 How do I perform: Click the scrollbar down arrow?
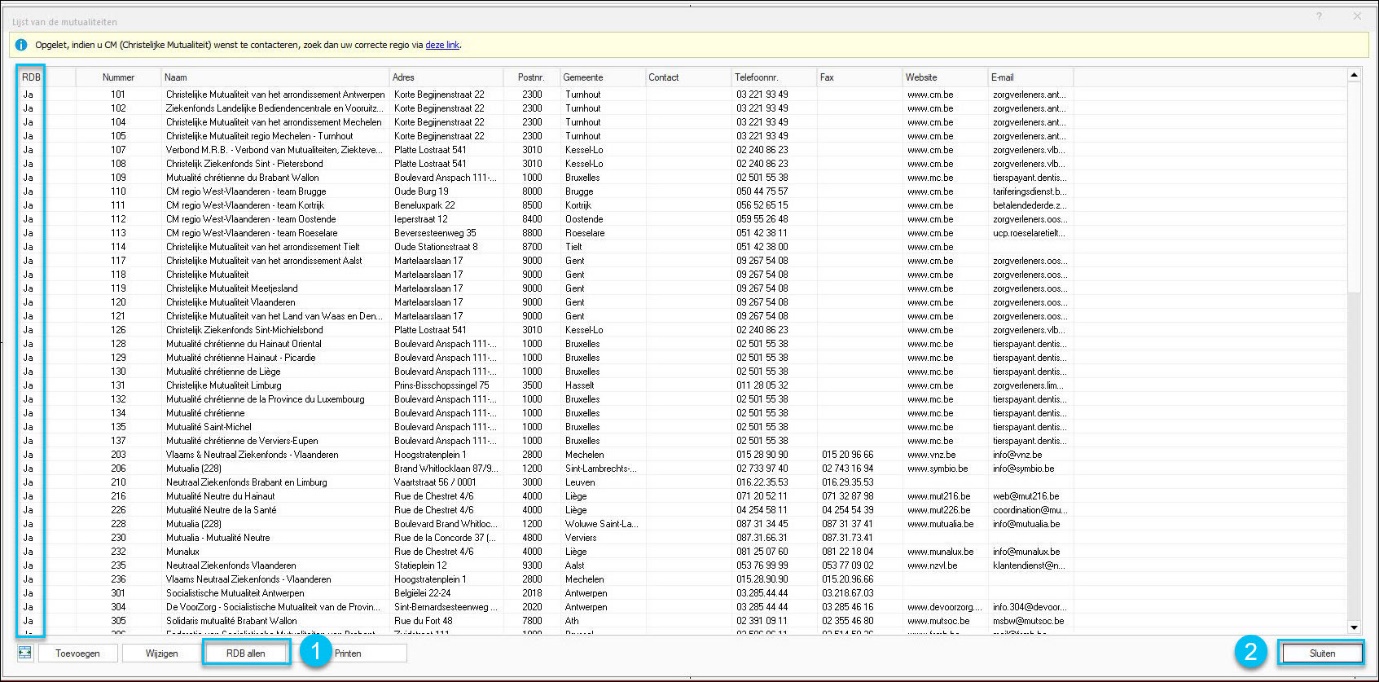tap(1354, 627)
